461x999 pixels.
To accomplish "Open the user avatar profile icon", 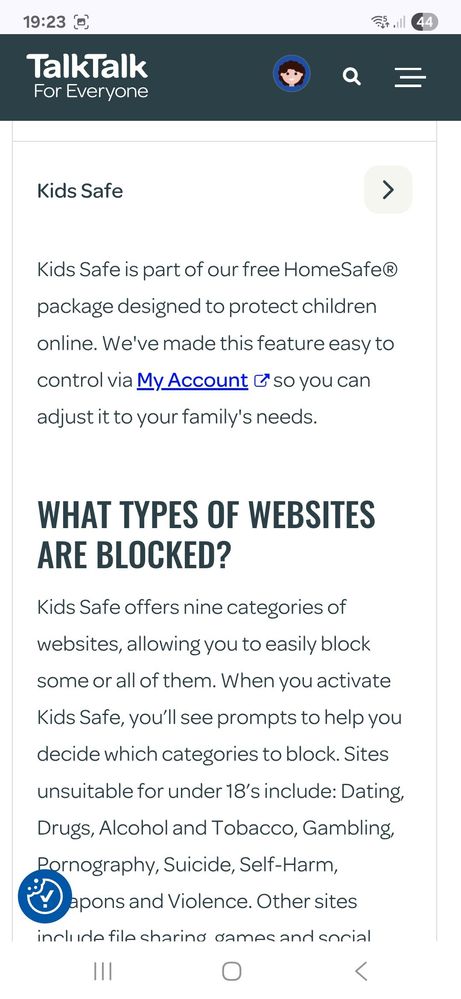I will point(292,74).
